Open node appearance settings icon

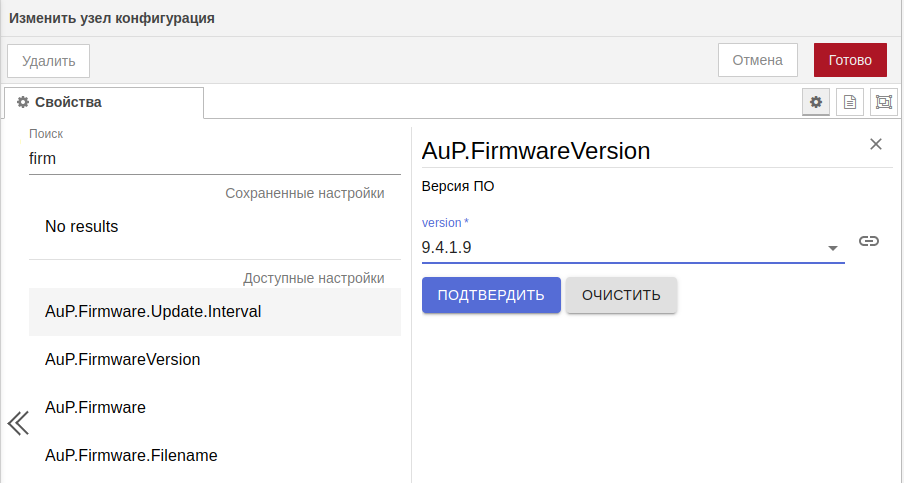click(x=884, y=102)
